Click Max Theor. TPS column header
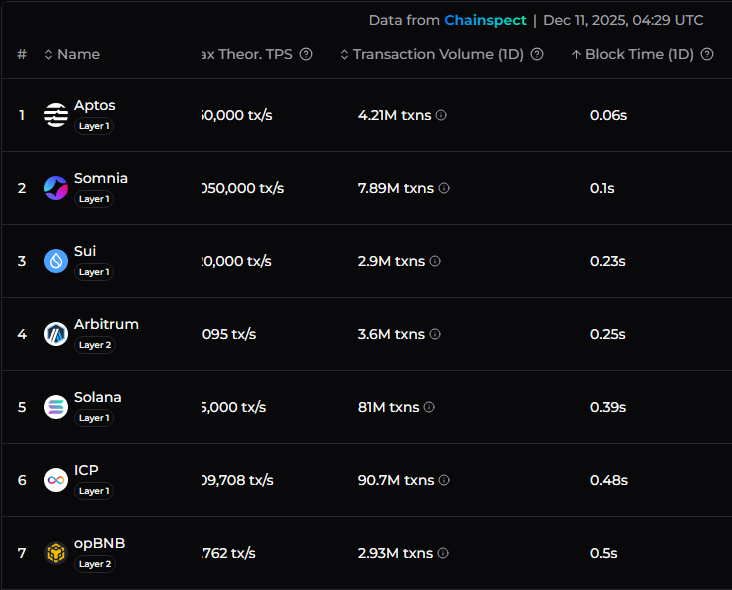The width and height of the screenshot is (732, 590). pos(247,54)
